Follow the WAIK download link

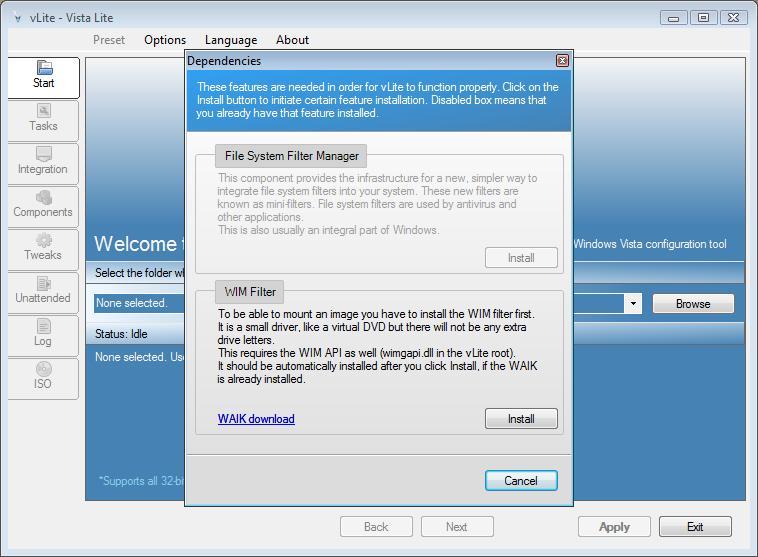[x=256, y=419]
